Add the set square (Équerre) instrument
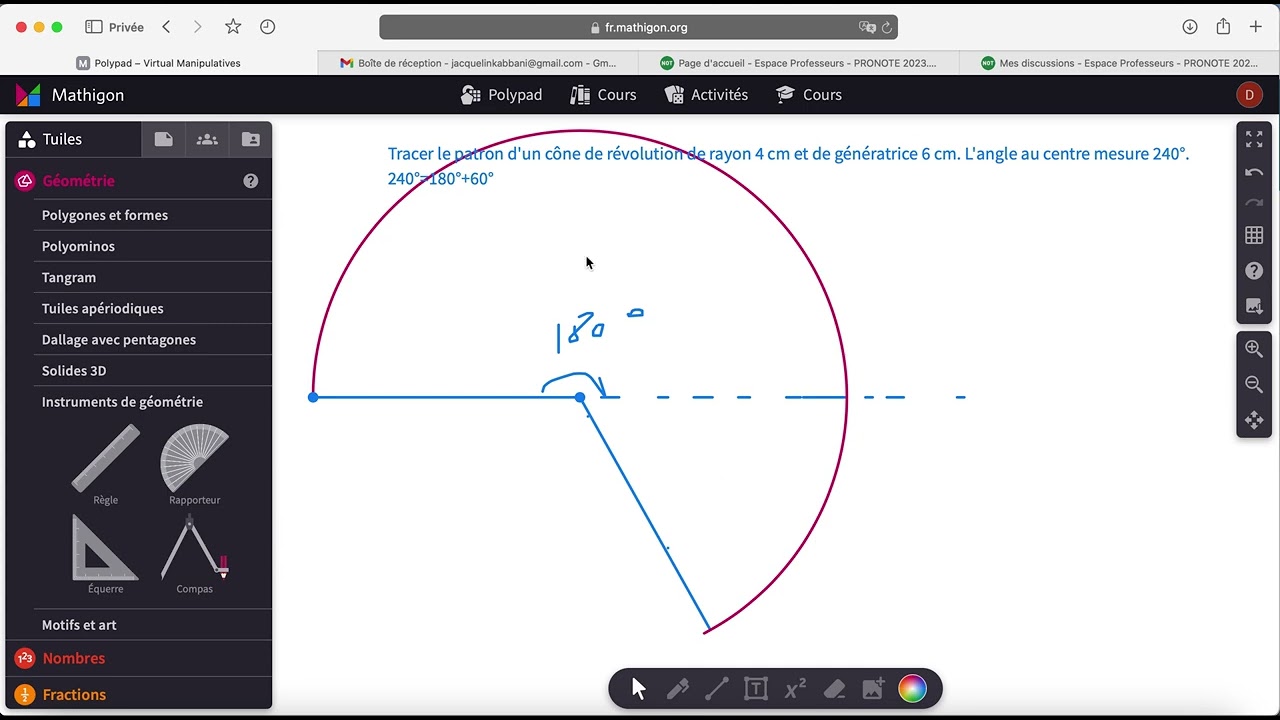The width and height of the screenshot is (1280, 720). coord(106,554)
